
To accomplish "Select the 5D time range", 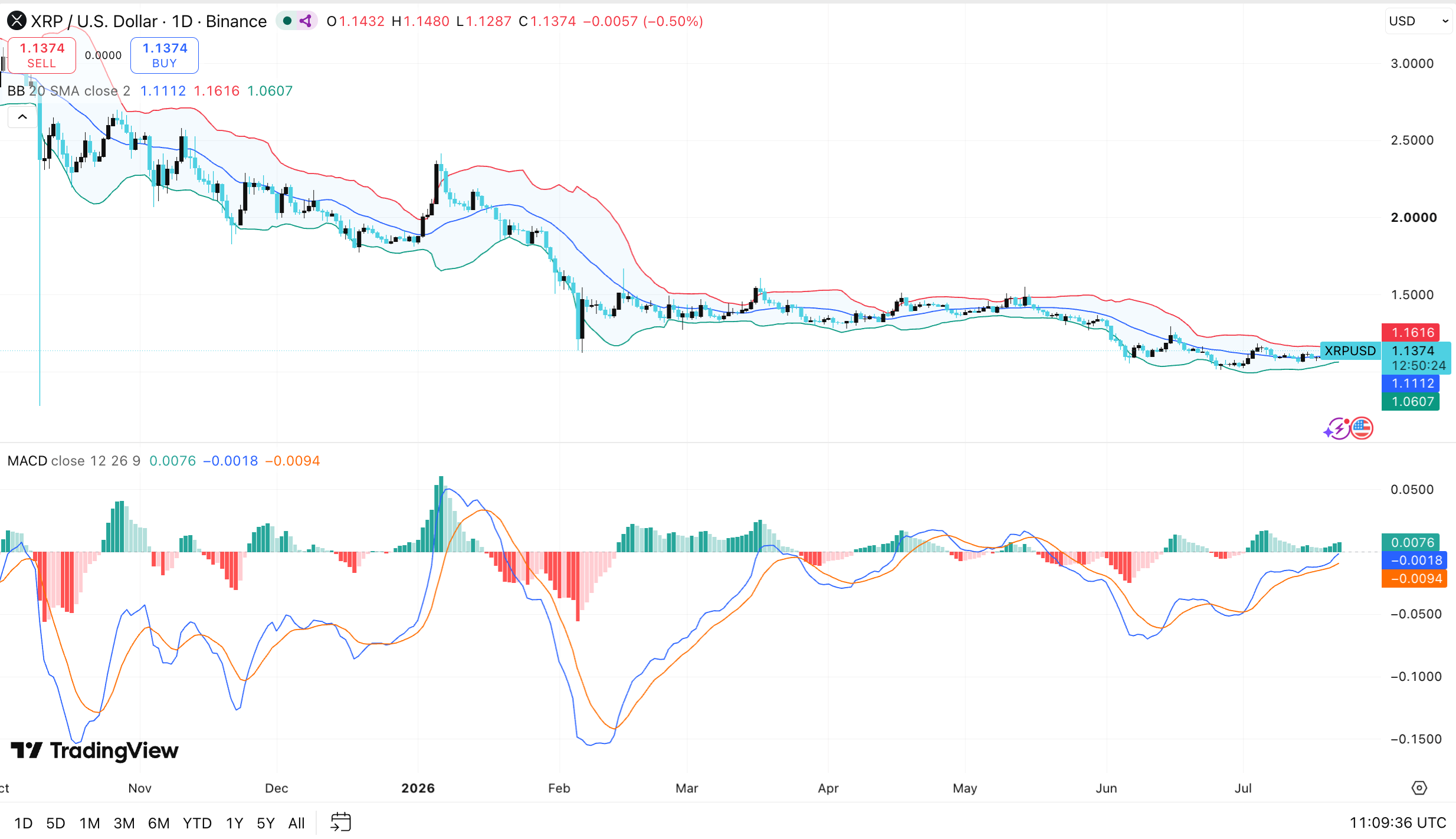I will click(x=55, y=823).
